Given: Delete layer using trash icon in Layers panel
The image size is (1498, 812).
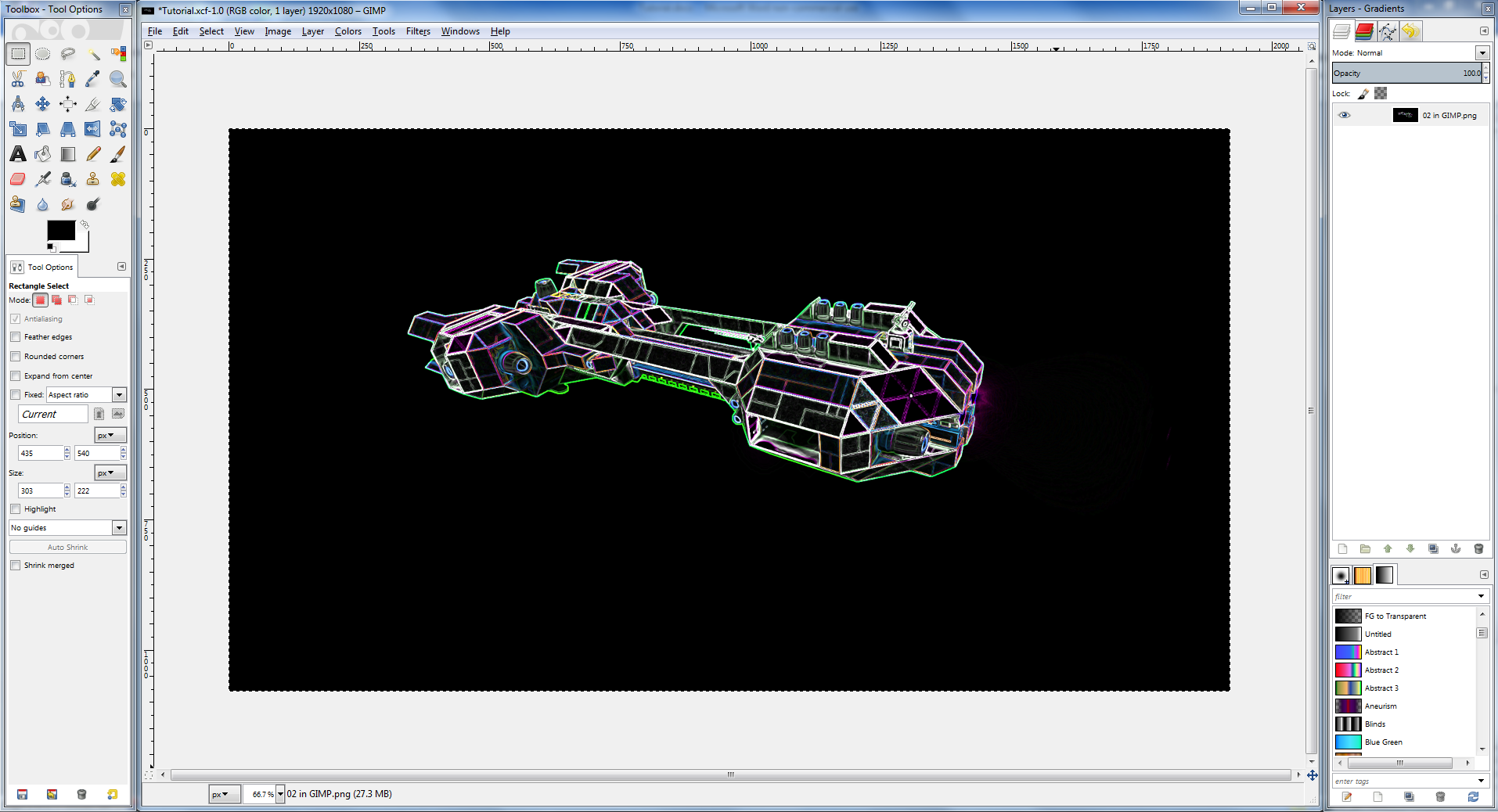Looking at the screenshot, I should [1478, 549].
